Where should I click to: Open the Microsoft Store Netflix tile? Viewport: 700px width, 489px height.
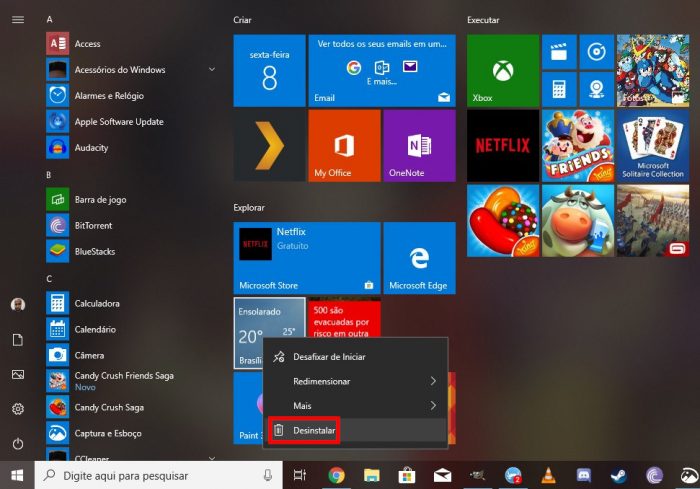point(307,258)
